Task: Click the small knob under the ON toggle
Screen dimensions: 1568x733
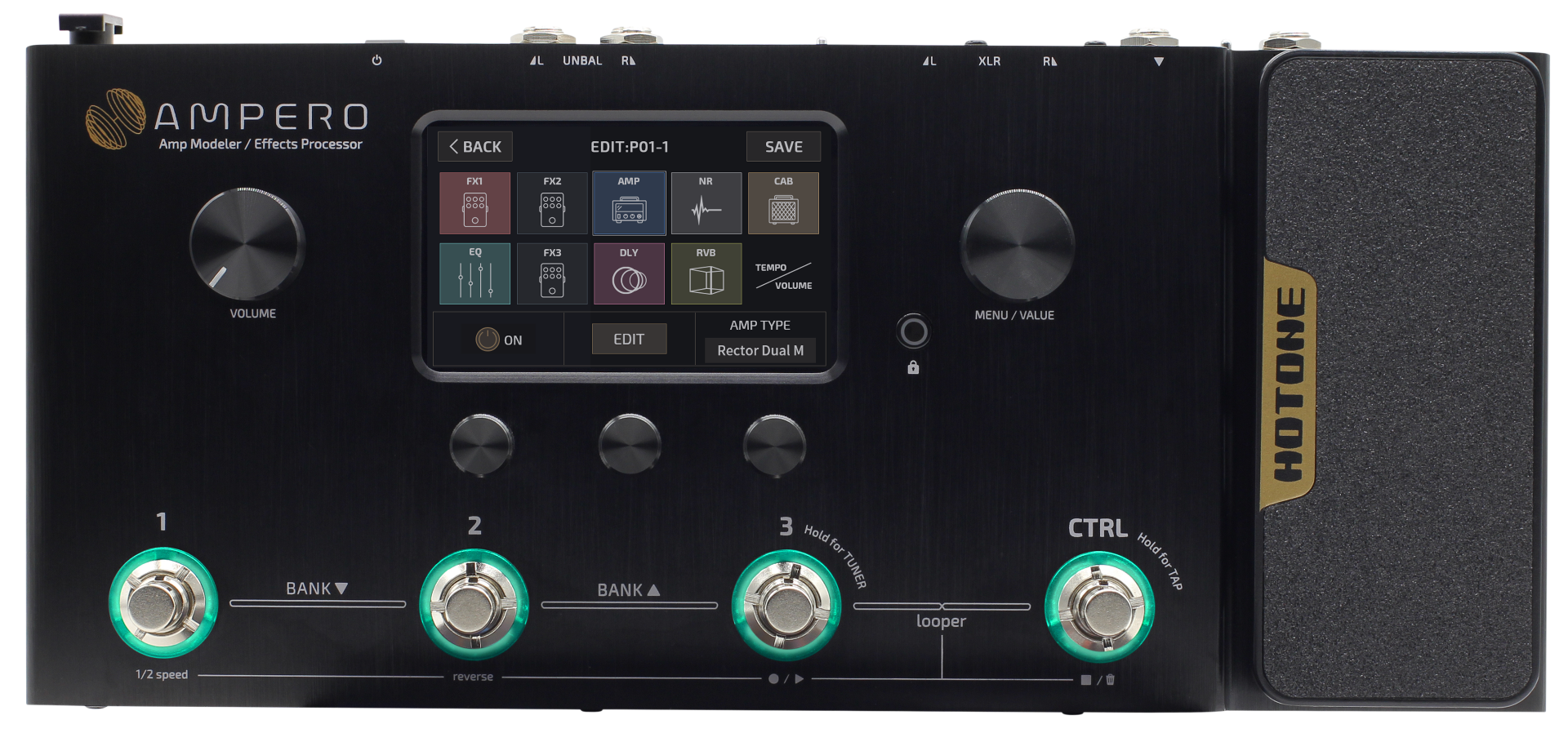Action: [x=482, y=445]
